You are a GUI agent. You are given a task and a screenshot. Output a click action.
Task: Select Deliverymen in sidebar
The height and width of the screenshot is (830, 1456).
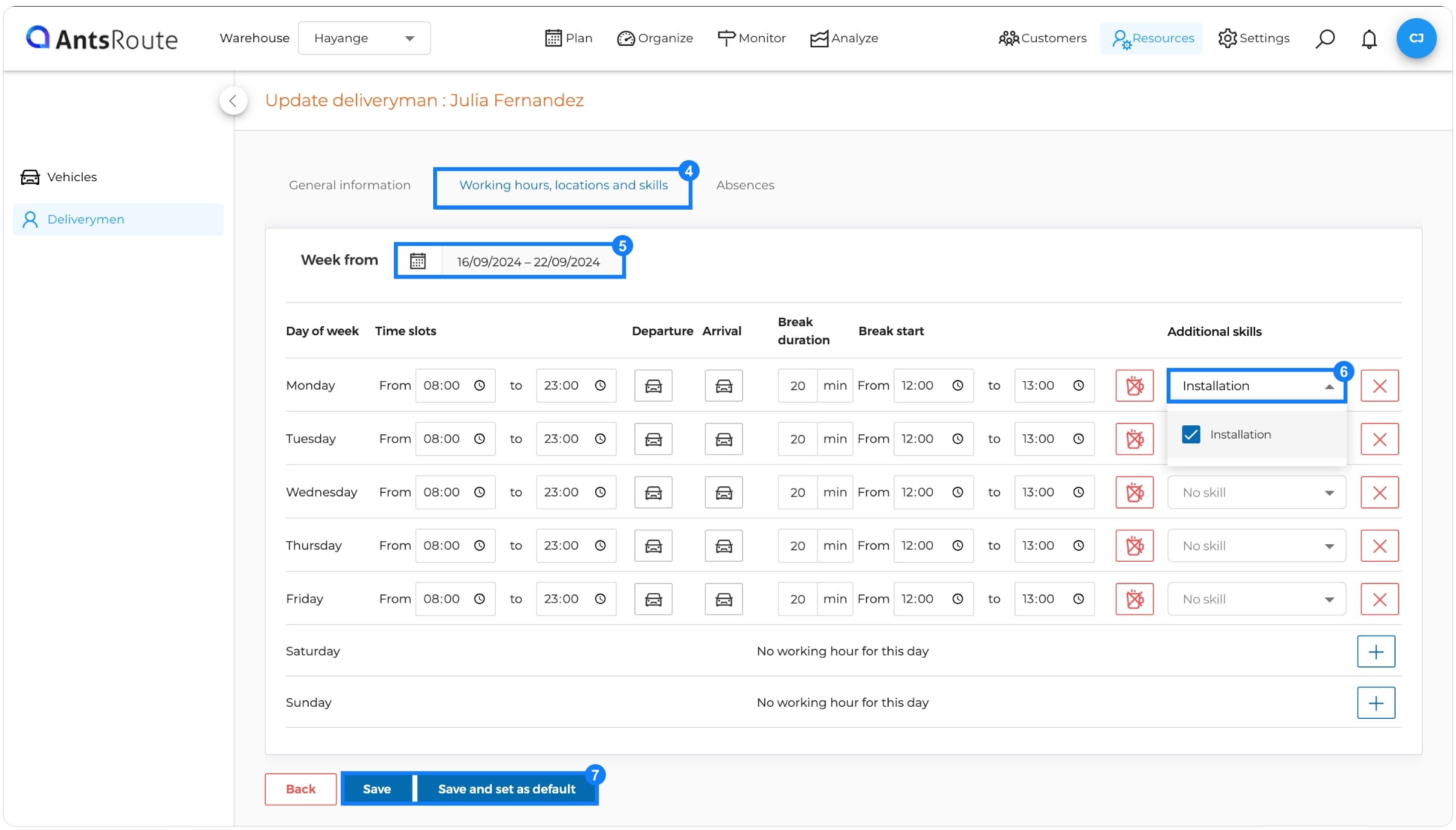118,219
